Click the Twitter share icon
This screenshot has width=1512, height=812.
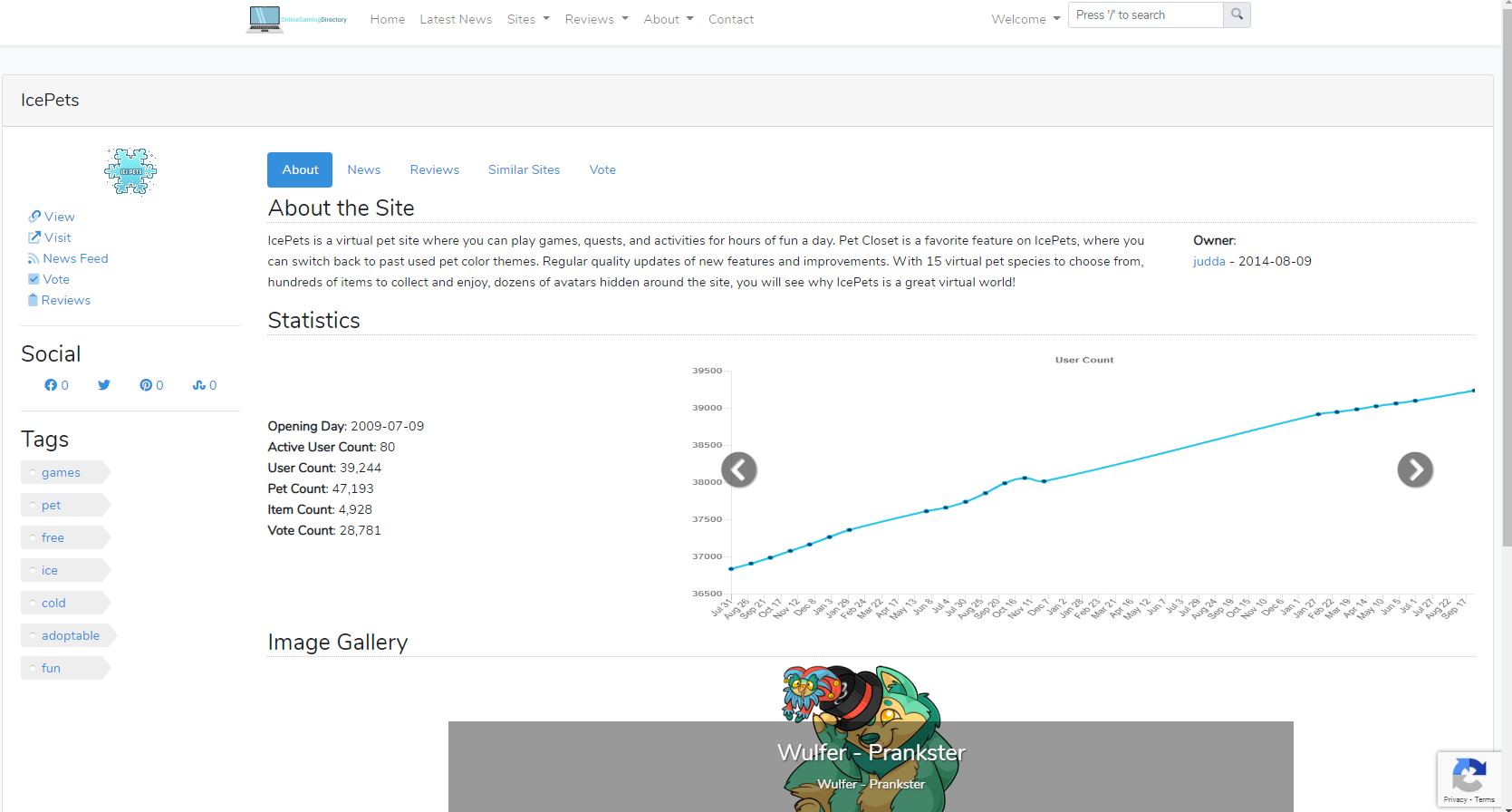click(104, 385)
